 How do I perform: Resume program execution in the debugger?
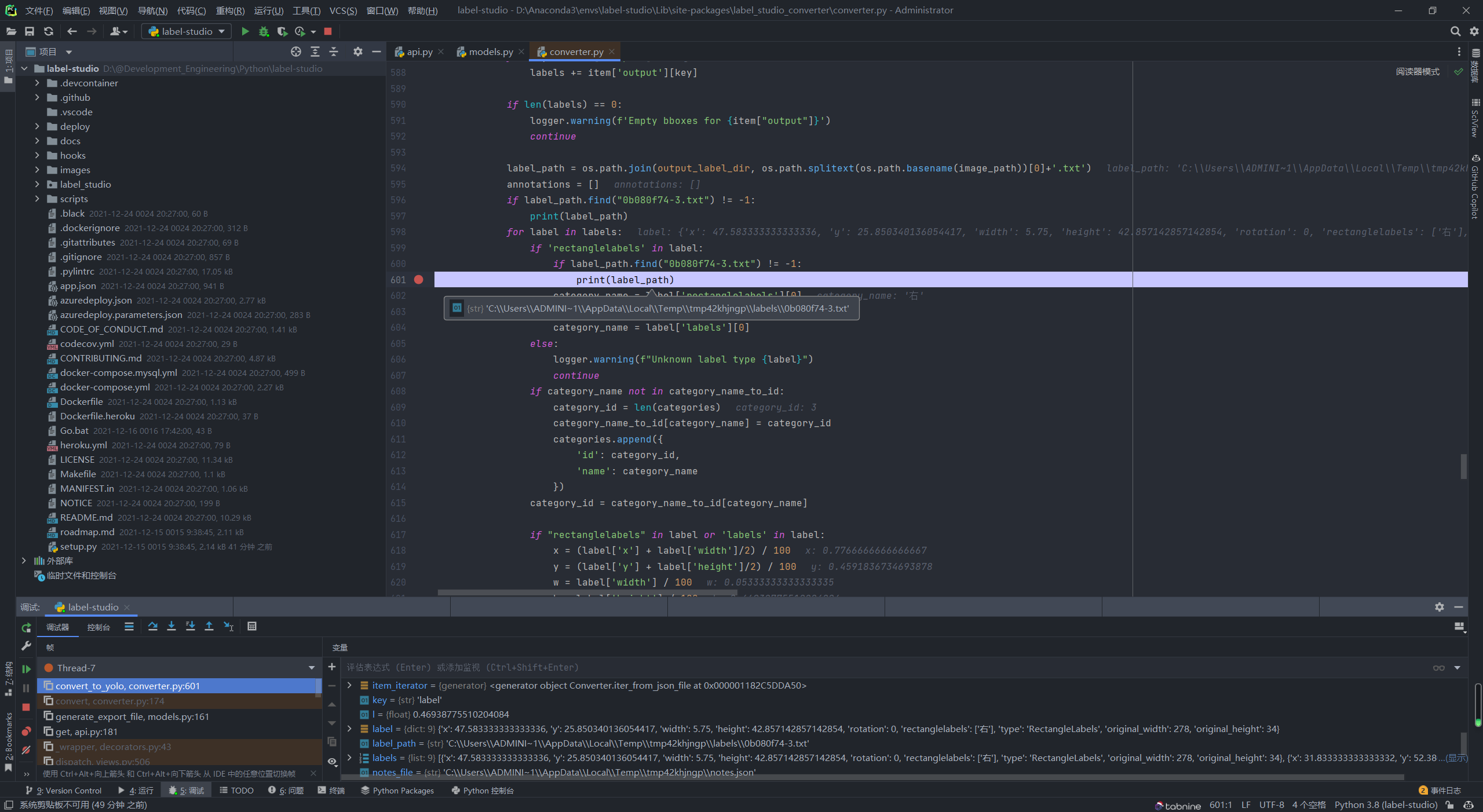[27, 669]
